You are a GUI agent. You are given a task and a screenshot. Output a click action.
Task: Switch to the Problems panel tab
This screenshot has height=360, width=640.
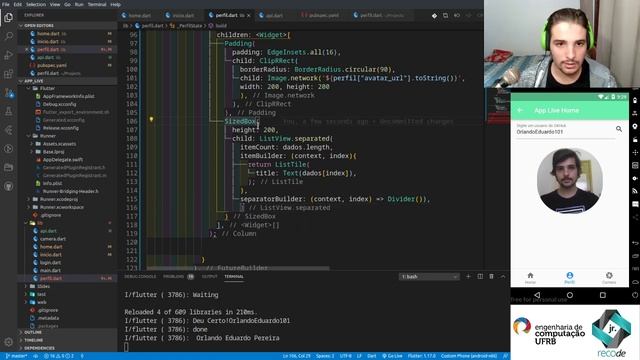(178, 276)
